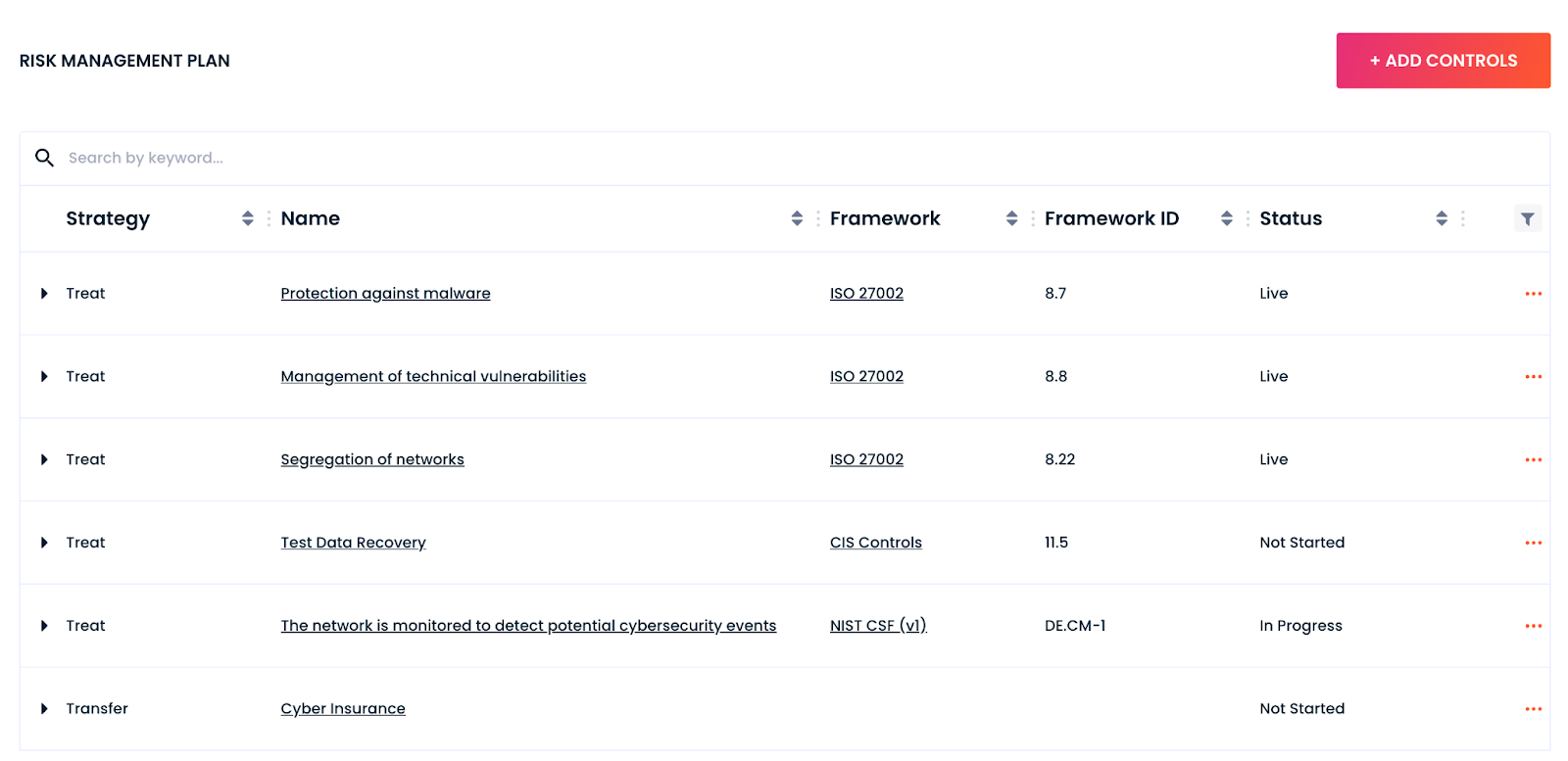Click the table filter funnel icon

(1527, 218)
